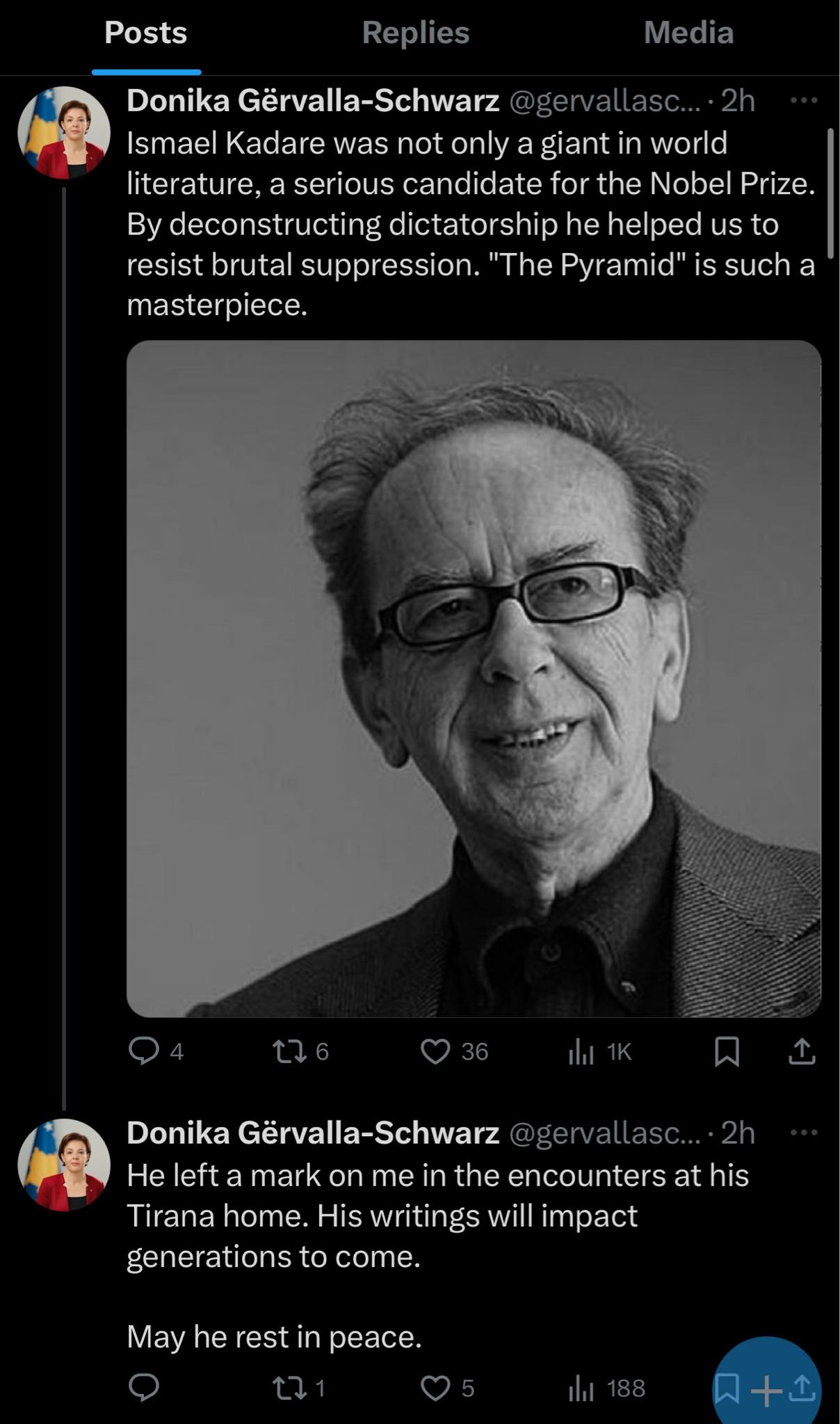
Task: Select the Posts tab
Action: pyautogui.click(x=146, y=33)
